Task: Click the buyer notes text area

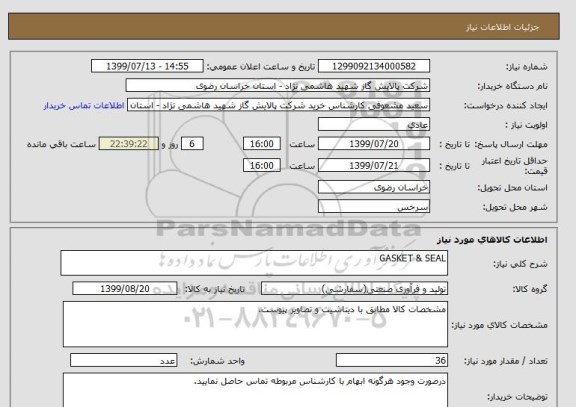Action: [255, 390]
